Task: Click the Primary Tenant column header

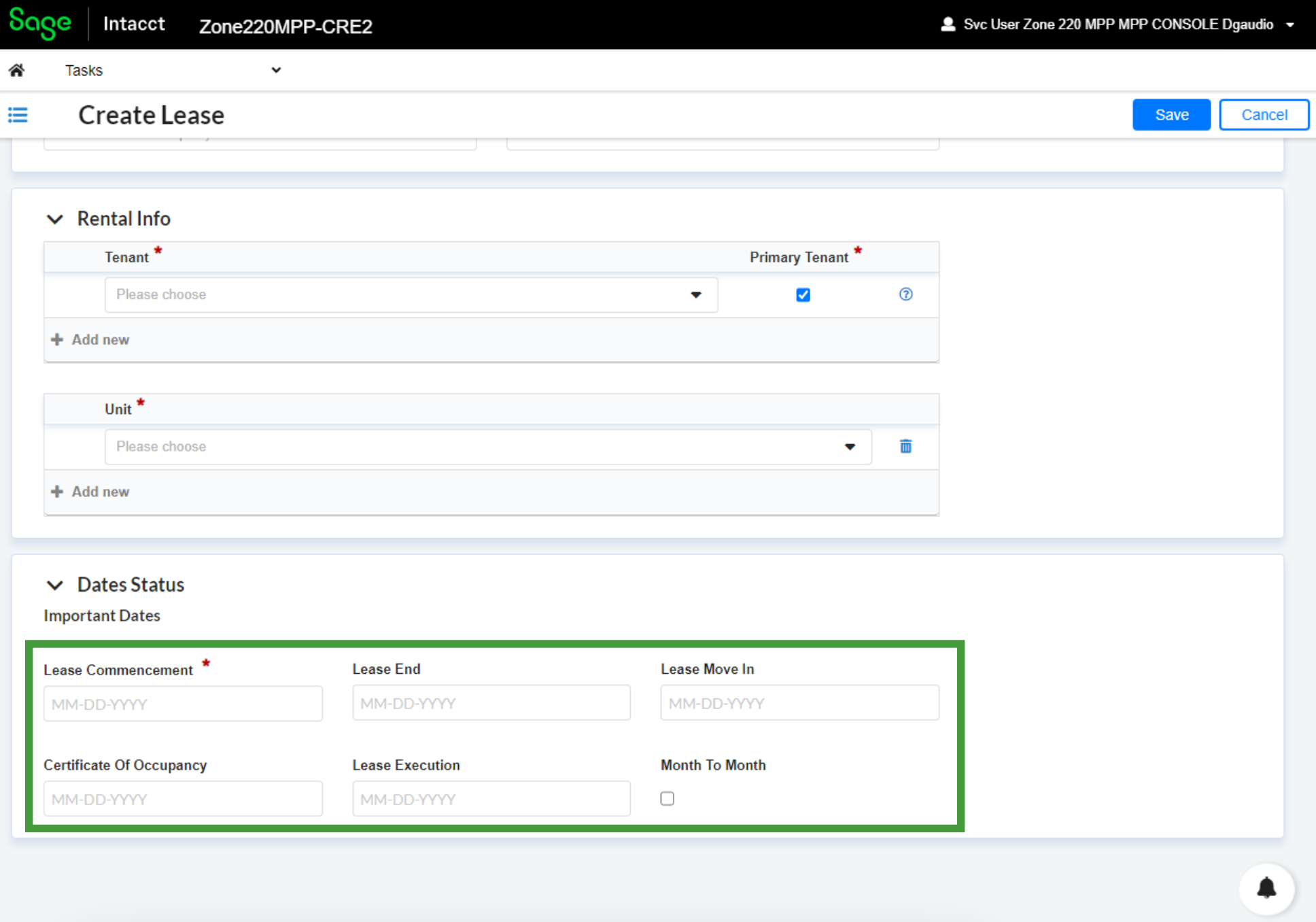Action: click(x=799, y=257)
